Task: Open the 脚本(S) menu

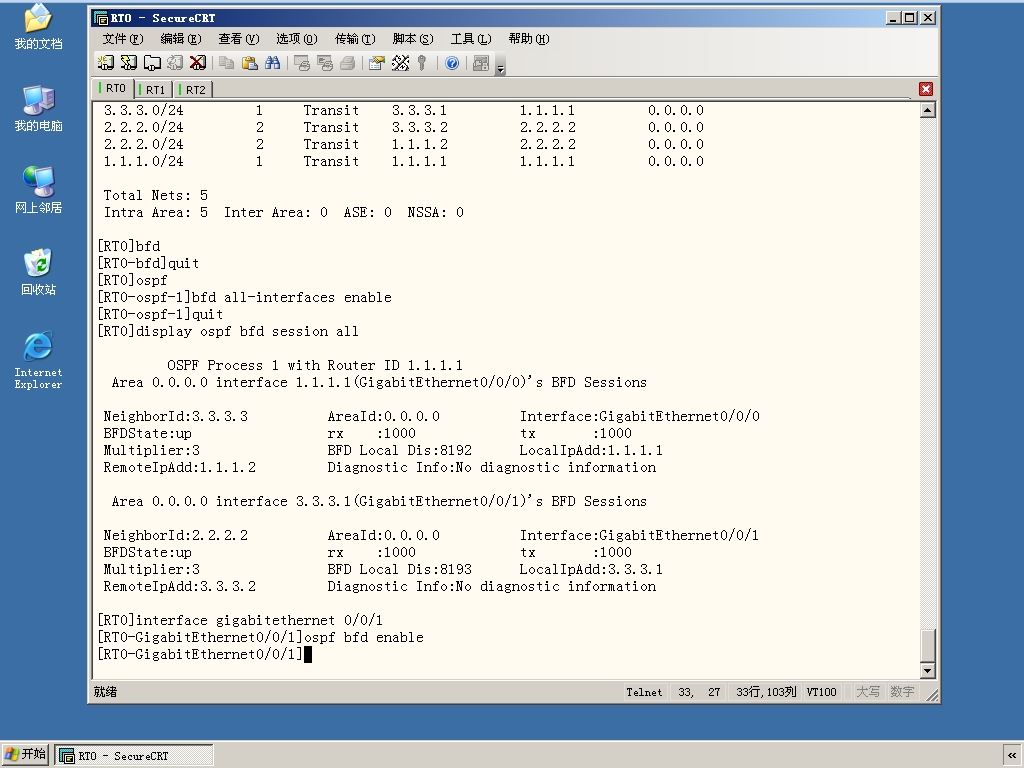Action: click(x=413, y=39)
